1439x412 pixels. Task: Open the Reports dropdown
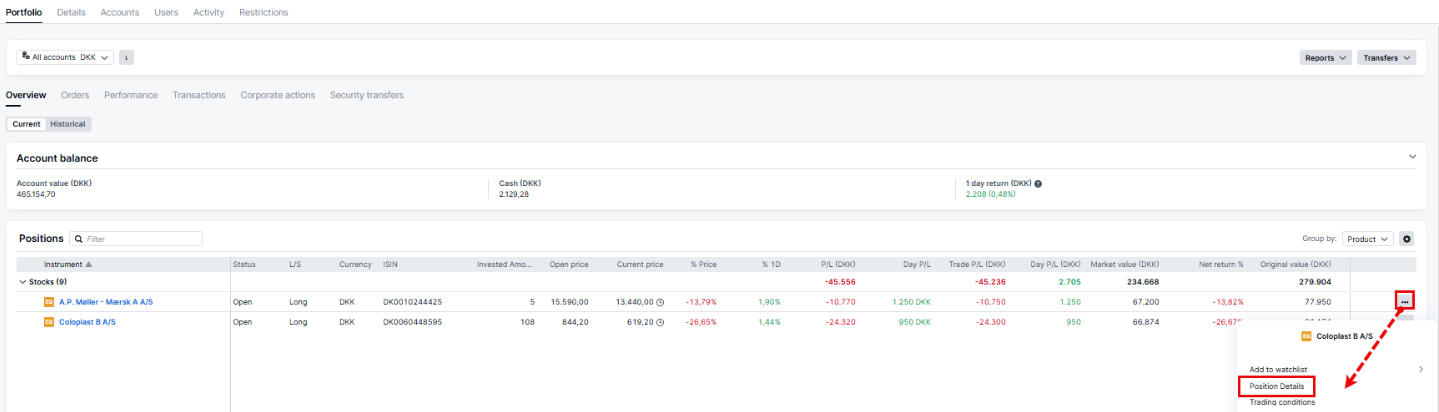click(x=1326, y=58)
